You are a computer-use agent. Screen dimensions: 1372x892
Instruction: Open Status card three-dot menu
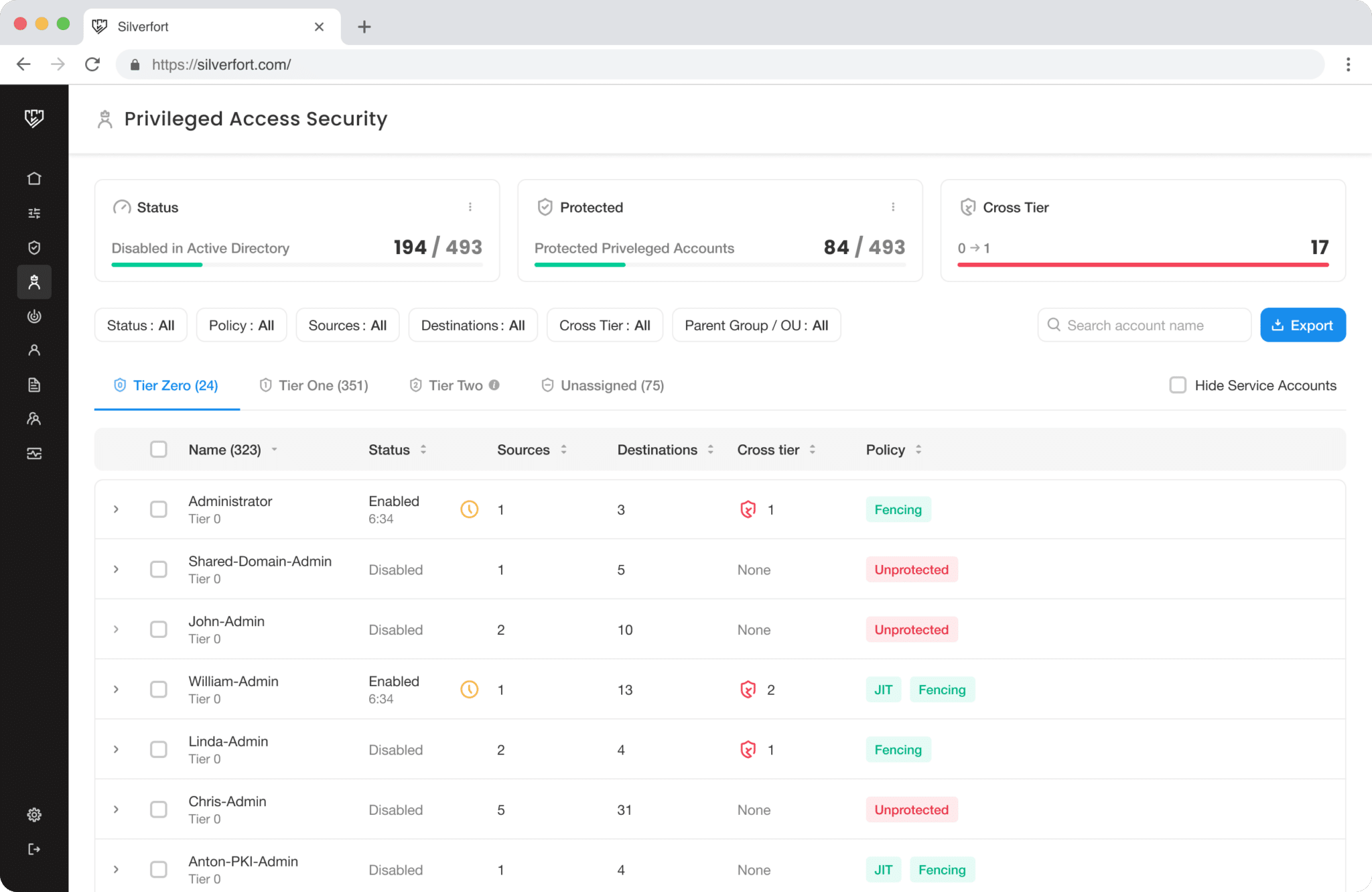[470, 207]
